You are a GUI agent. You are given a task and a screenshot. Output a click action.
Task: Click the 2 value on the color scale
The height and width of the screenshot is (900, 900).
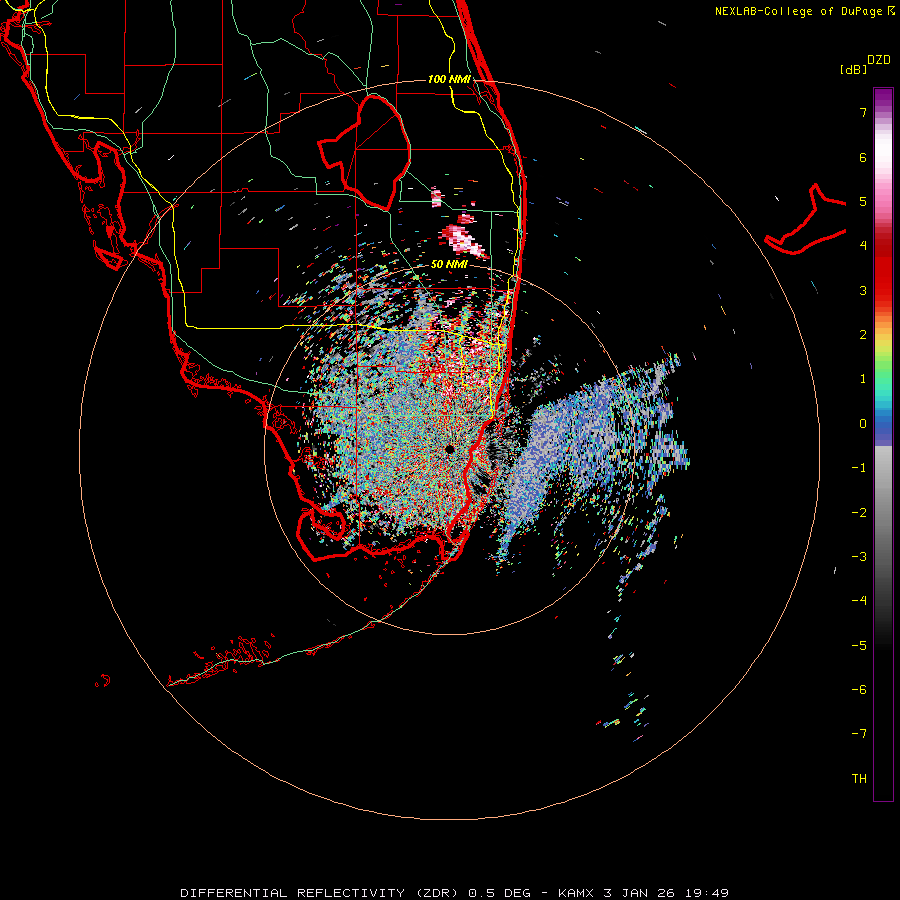(863, 335)
